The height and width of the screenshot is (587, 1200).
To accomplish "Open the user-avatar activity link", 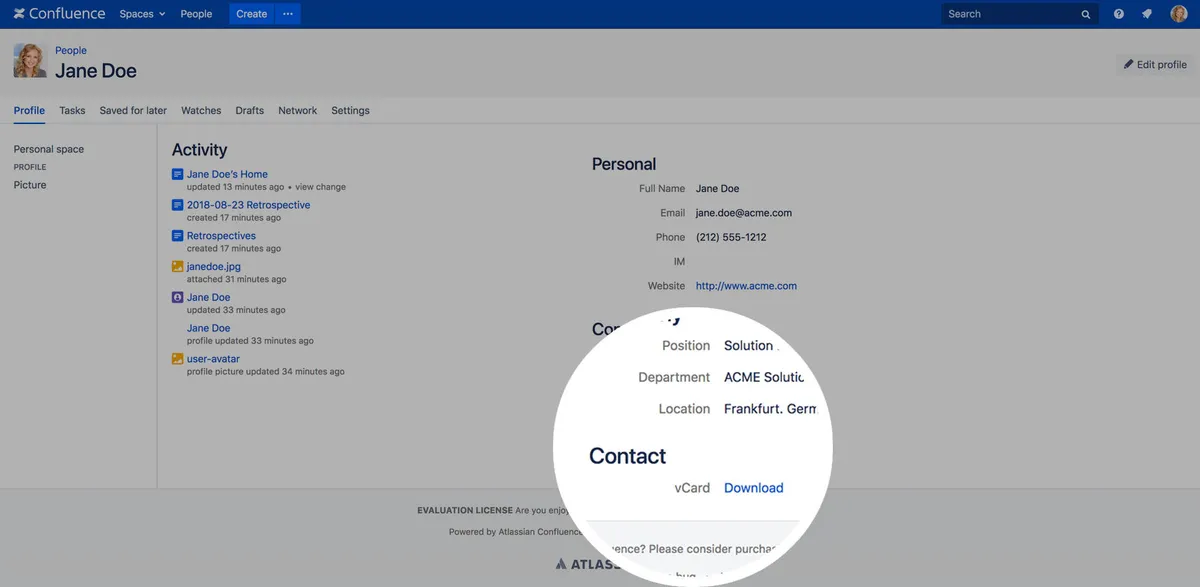I will point(213,359).
